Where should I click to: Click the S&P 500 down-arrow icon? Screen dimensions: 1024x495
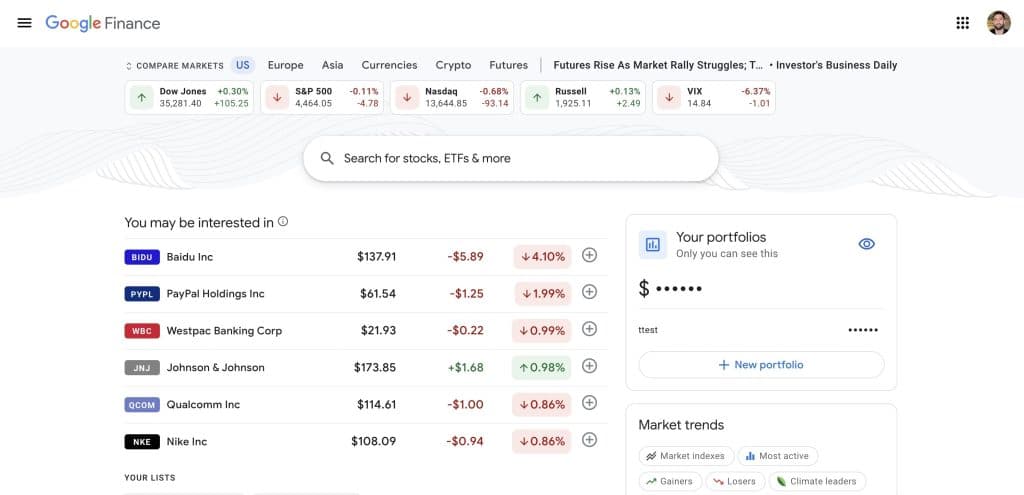277,97
